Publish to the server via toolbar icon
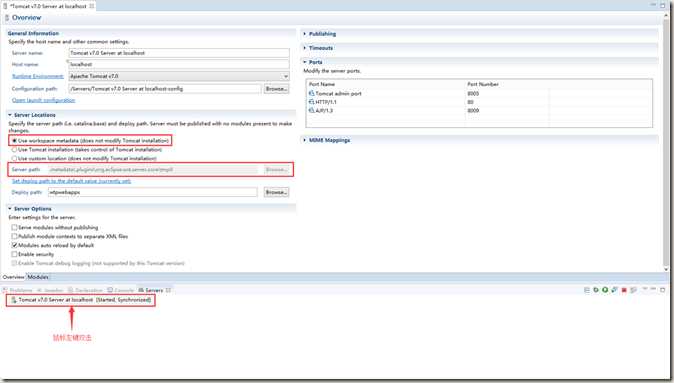The width and height of the screenshot is (674, 383). [x=634, y=290]
